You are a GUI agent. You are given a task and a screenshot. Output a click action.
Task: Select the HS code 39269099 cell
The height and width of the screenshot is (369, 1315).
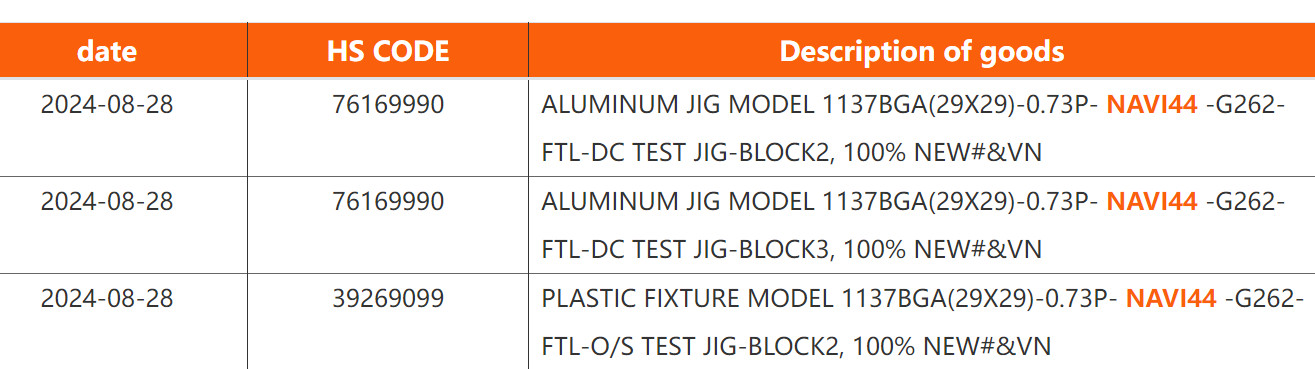pyautogui.click(x=388, y=299)
